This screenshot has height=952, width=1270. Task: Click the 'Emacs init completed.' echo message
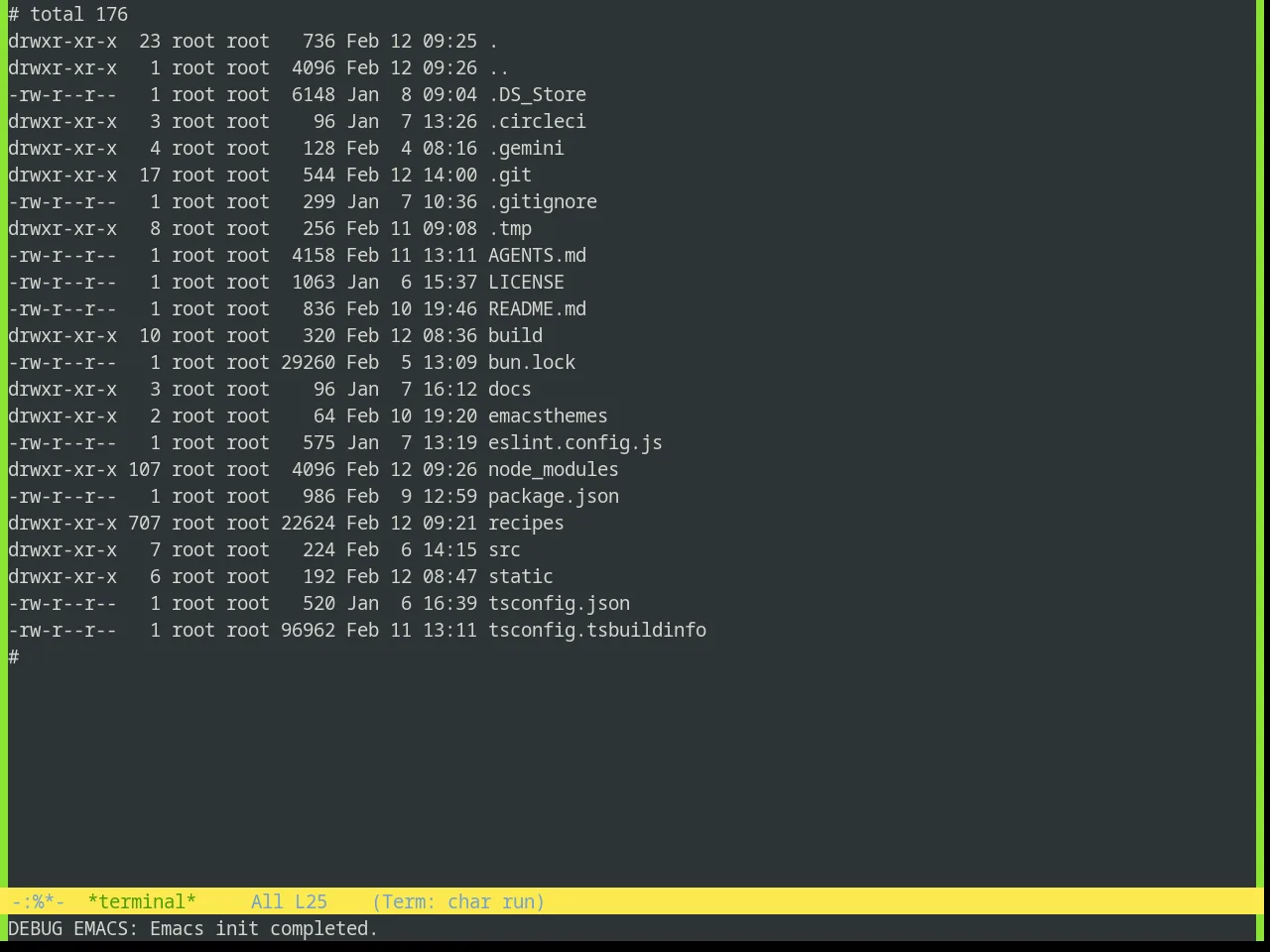264,928
